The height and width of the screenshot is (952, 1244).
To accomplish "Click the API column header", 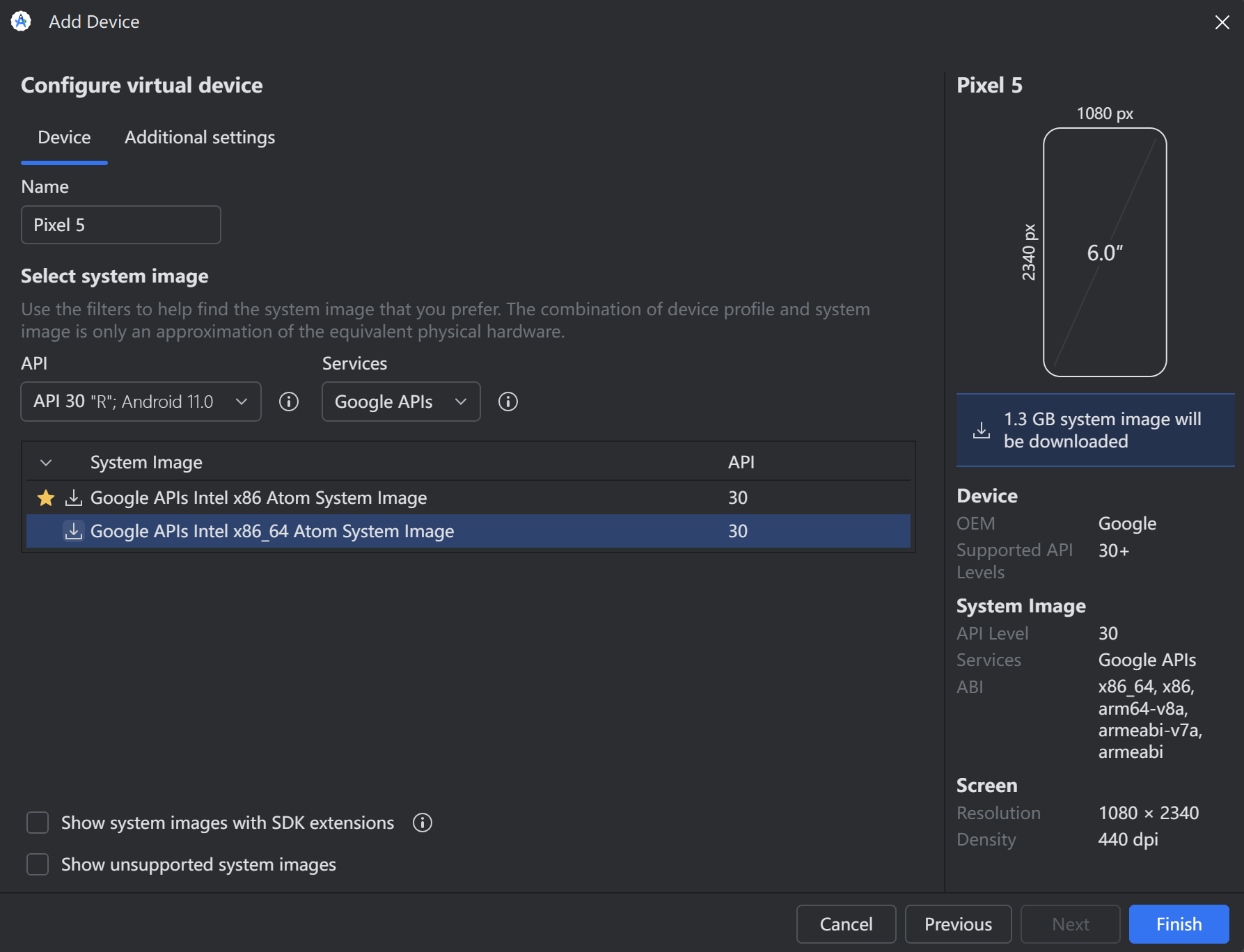I will tap(741, 463).
